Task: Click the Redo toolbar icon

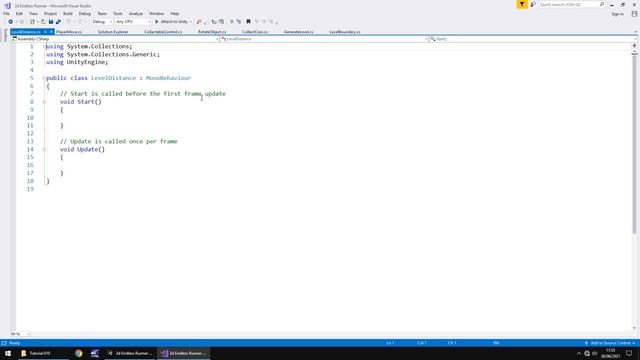Action: point(80,22)
